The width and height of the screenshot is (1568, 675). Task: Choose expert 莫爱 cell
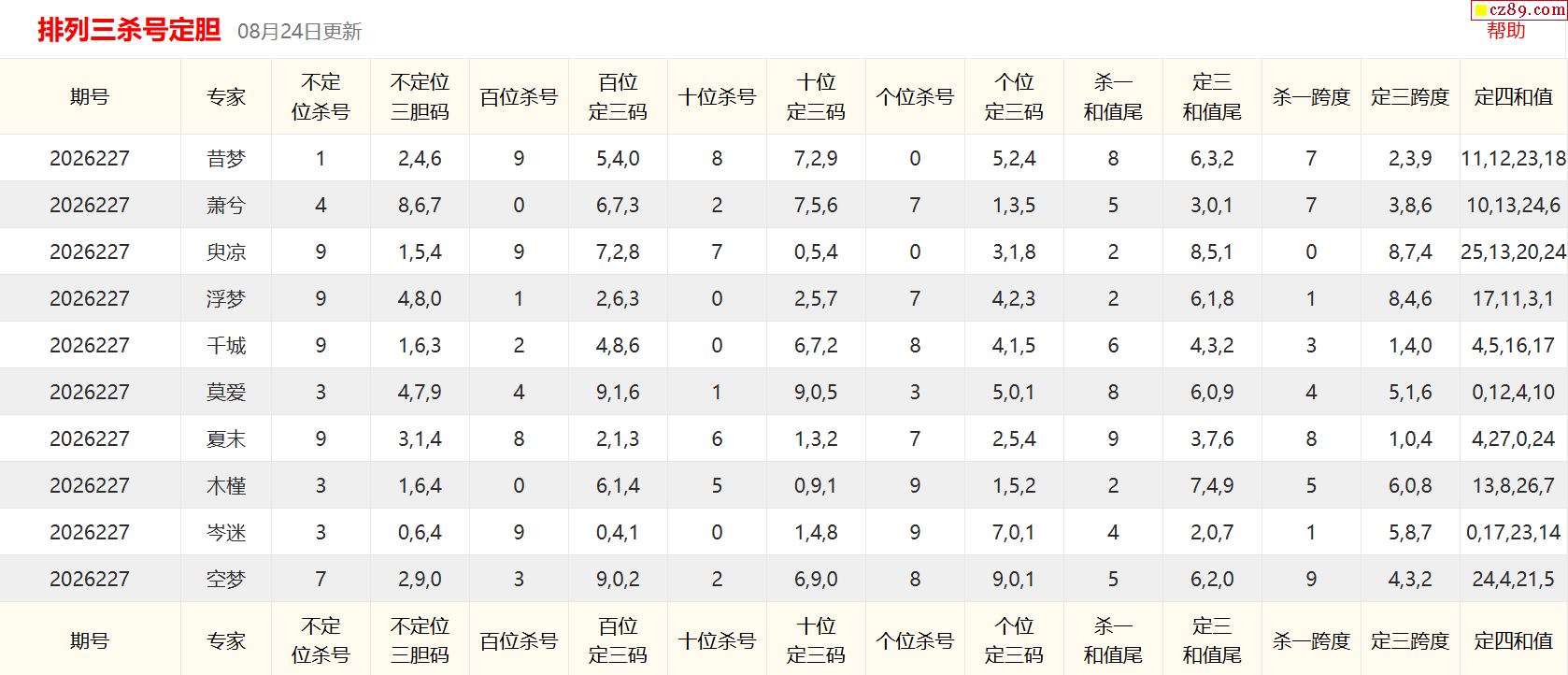point(226,393)
